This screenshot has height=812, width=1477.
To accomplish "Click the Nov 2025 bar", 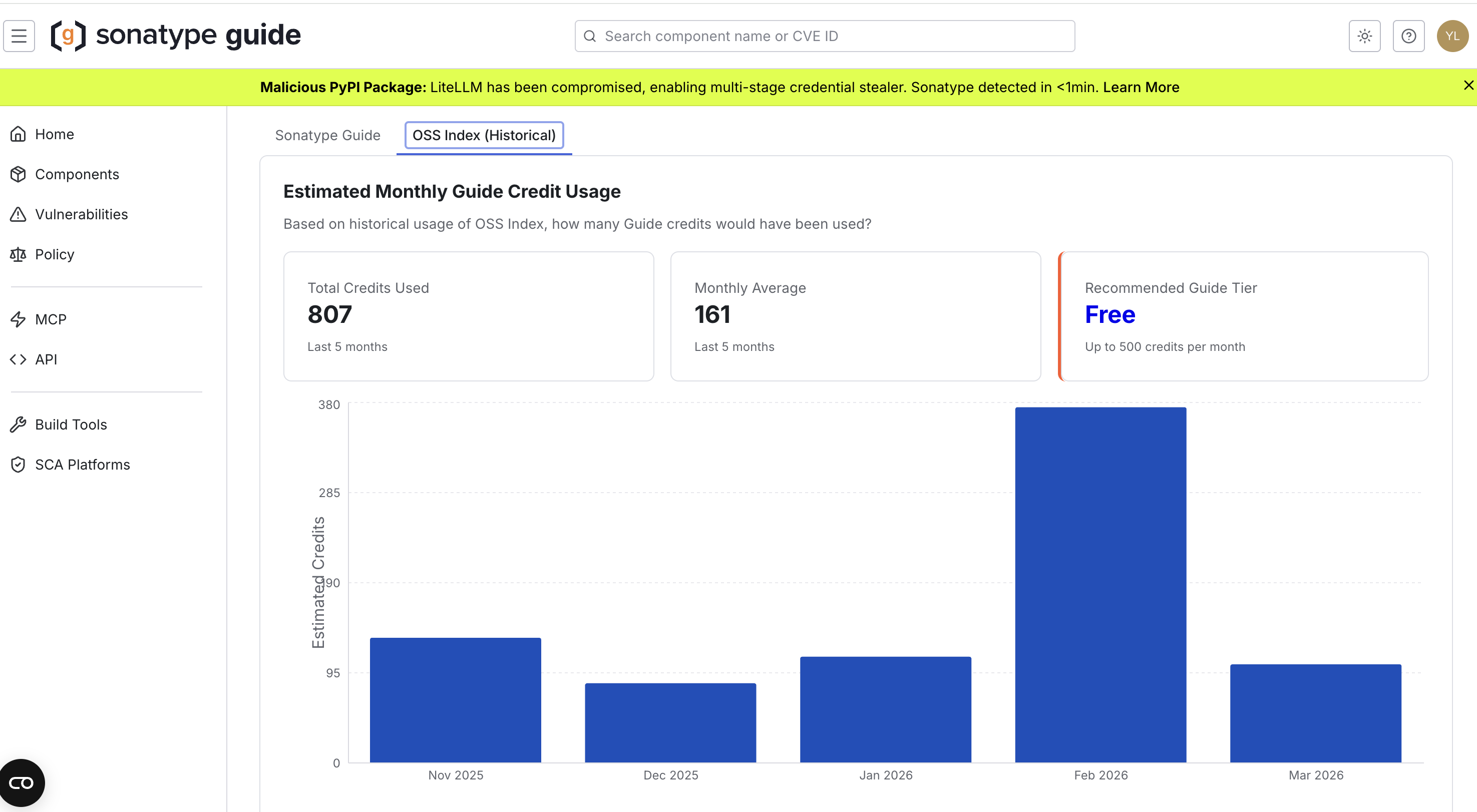I will tap(455, 700).
